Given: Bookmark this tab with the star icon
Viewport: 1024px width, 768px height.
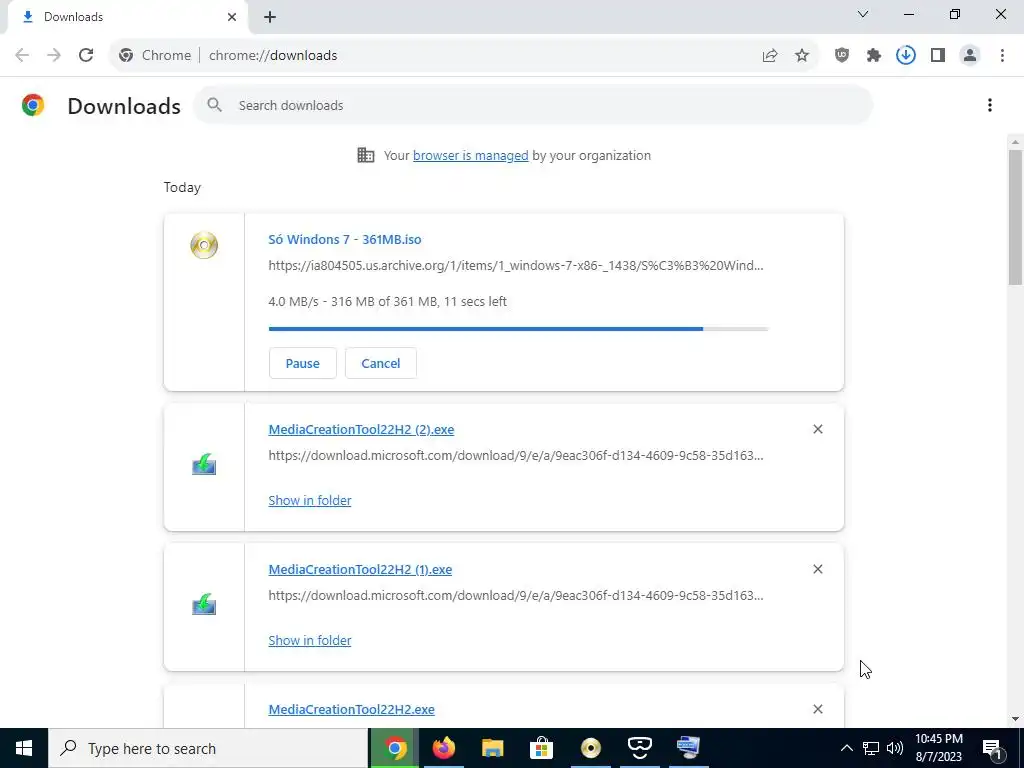Looking at the screenshot, I should (x=802, y=56).
